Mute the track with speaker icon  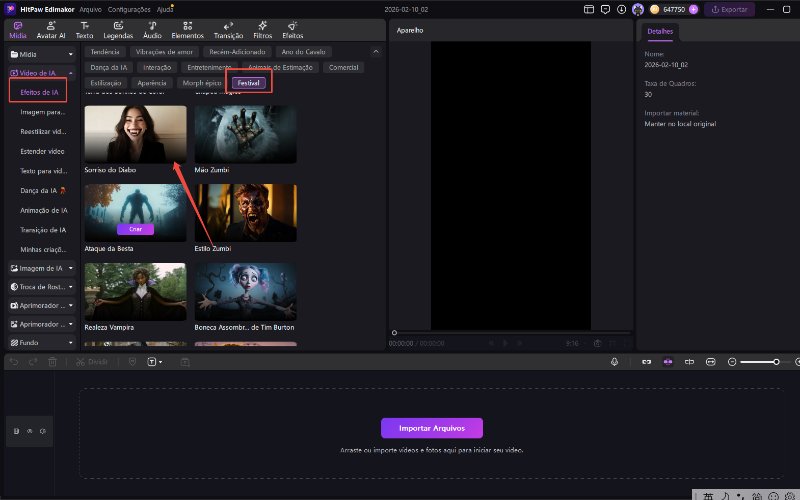[43, 431]
